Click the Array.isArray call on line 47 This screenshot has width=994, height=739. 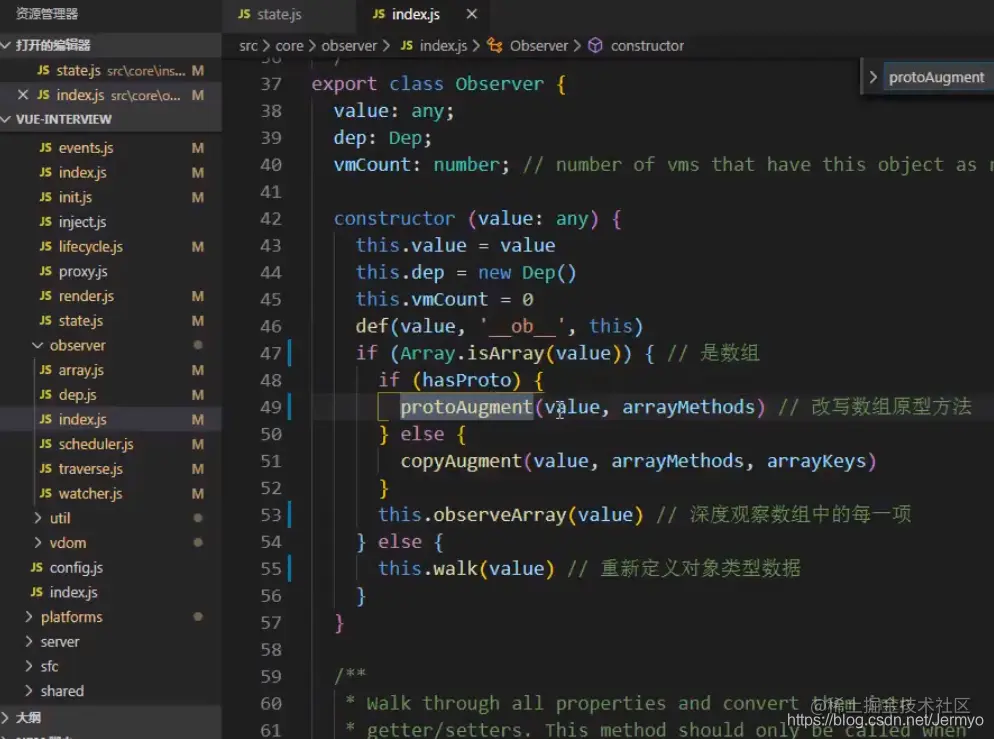(472, 353)
